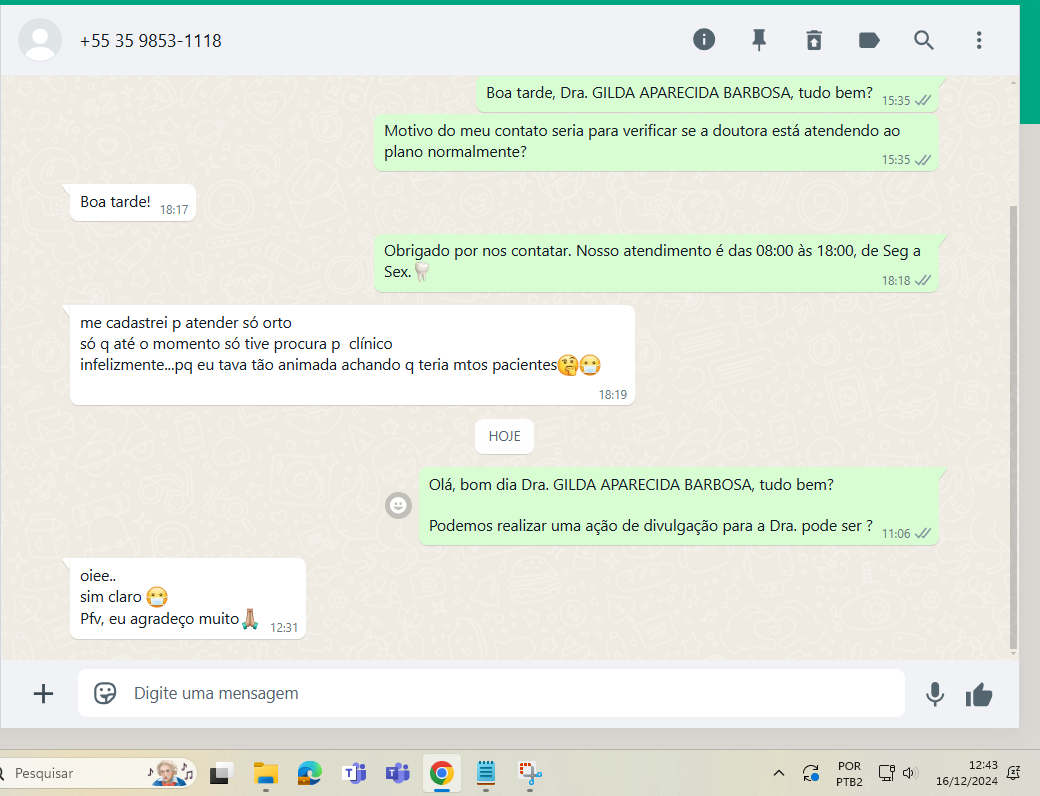Click the chat vertical scrollbar
Image resolution: width=1040 pixels, height=796 pixels.
click(1013, 428)
